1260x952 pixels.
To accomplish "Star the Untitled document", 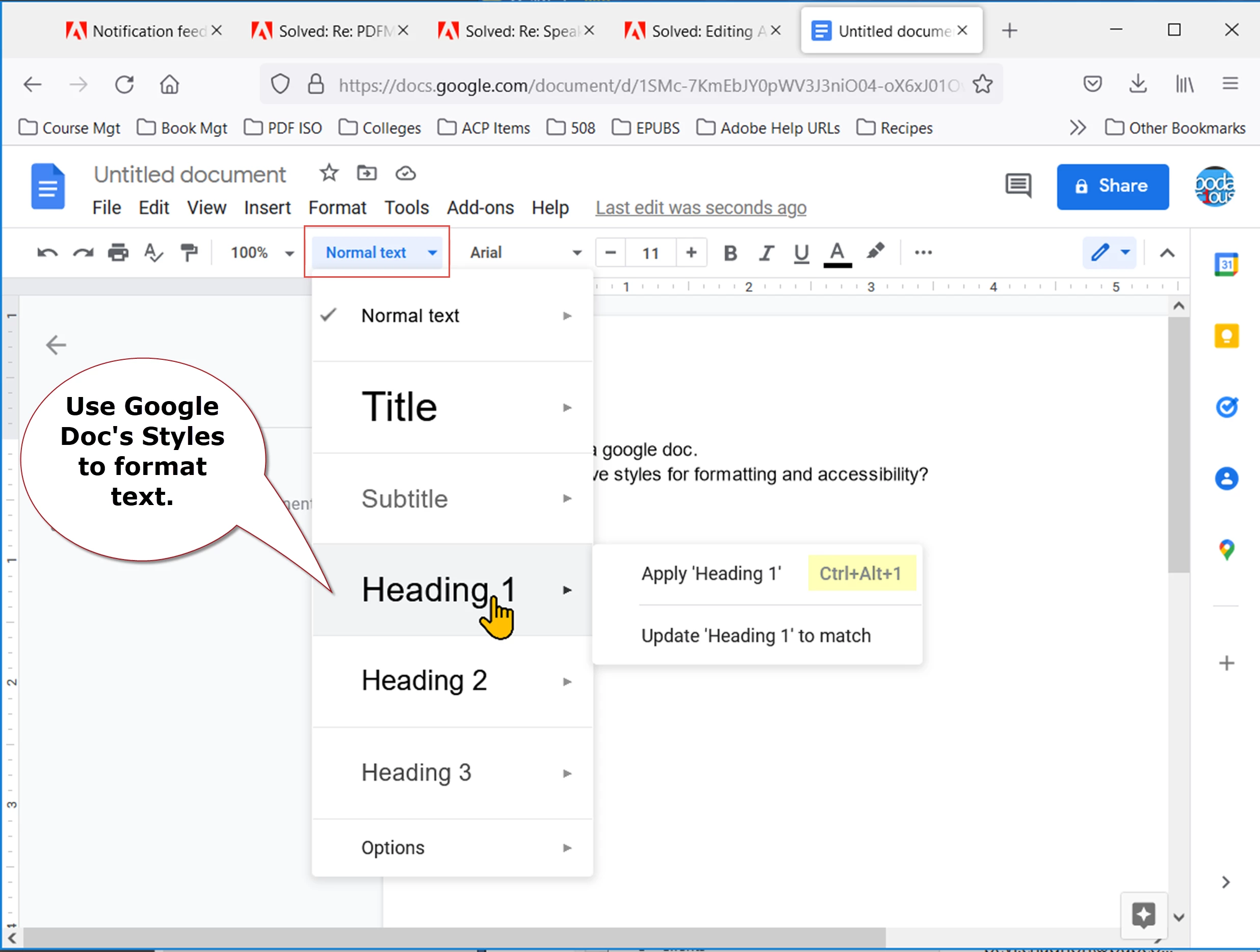I will [329, 173].
